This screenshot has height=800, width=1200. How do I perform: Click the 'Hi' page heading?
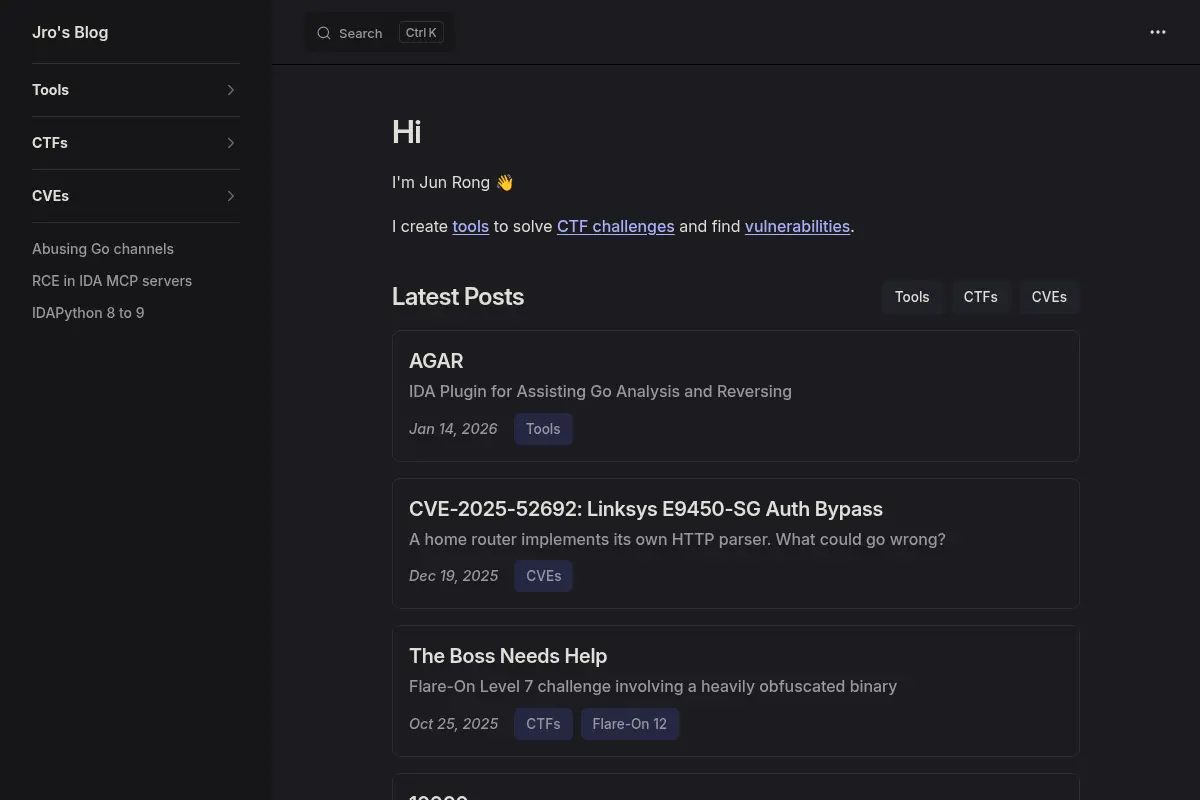(x=406, y=132)
